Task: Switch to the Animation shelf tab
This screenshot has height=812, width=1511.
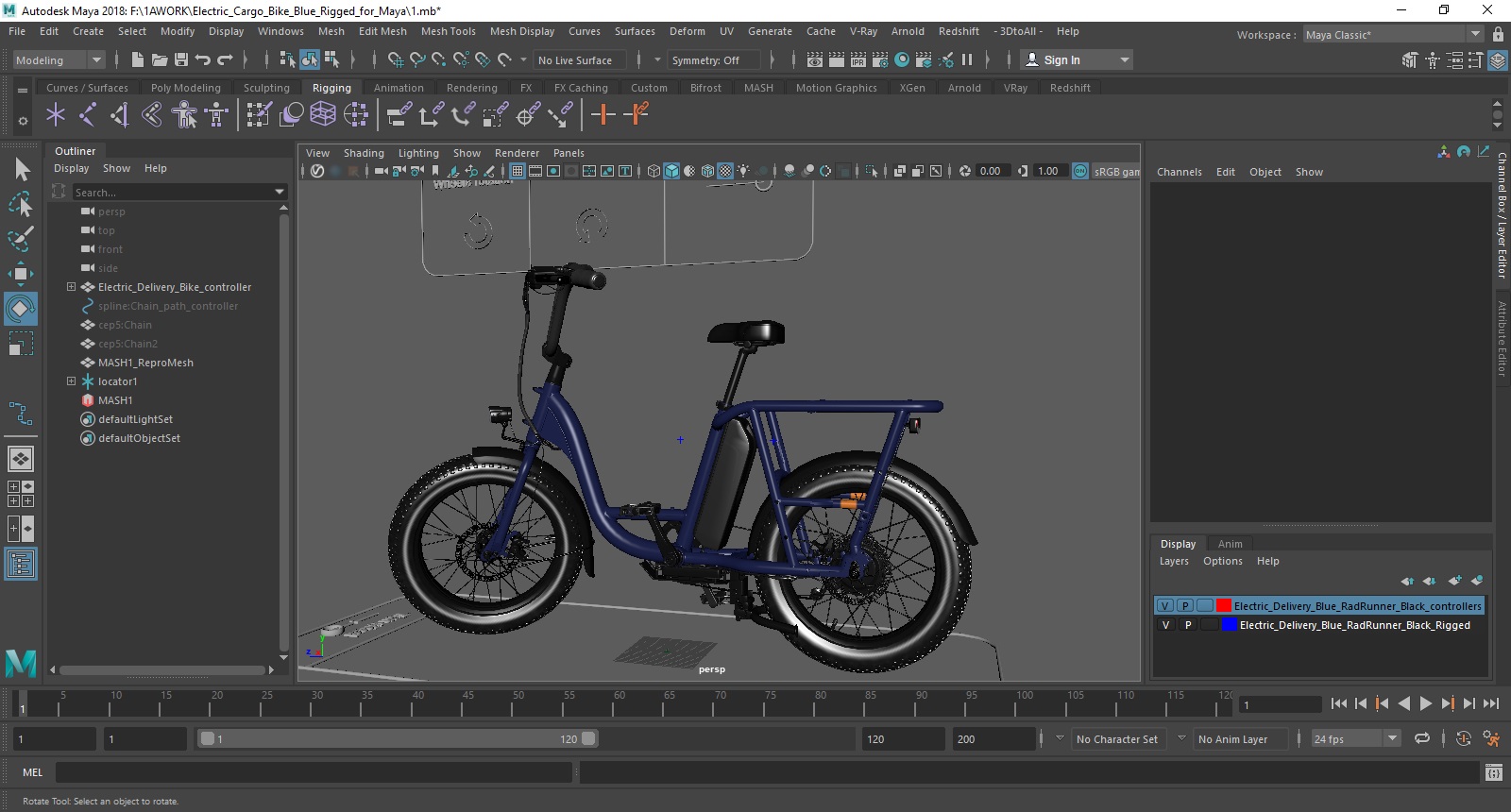Action: (399, 88)
